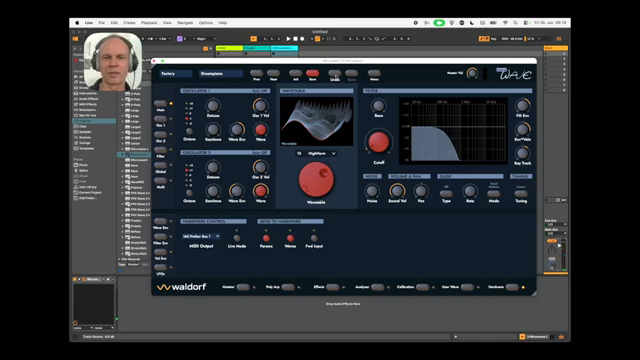Click the Glide Mode button
Screen dimensions: 640x360
(494, 194)
